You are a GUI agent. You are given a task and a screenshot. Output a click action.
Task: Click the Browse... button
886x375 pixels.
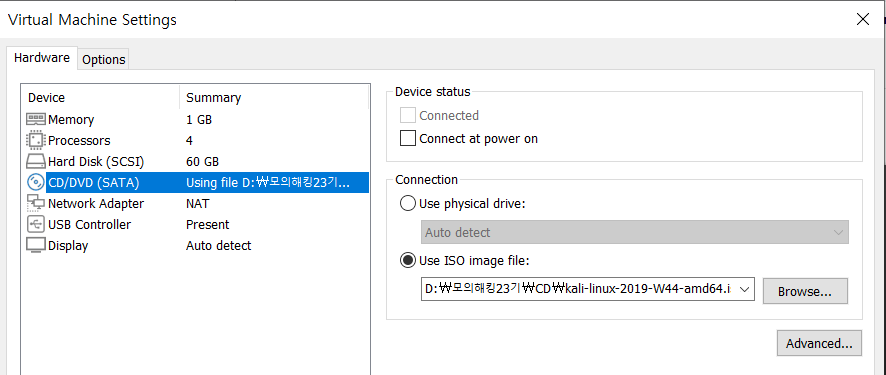point(805,291)
